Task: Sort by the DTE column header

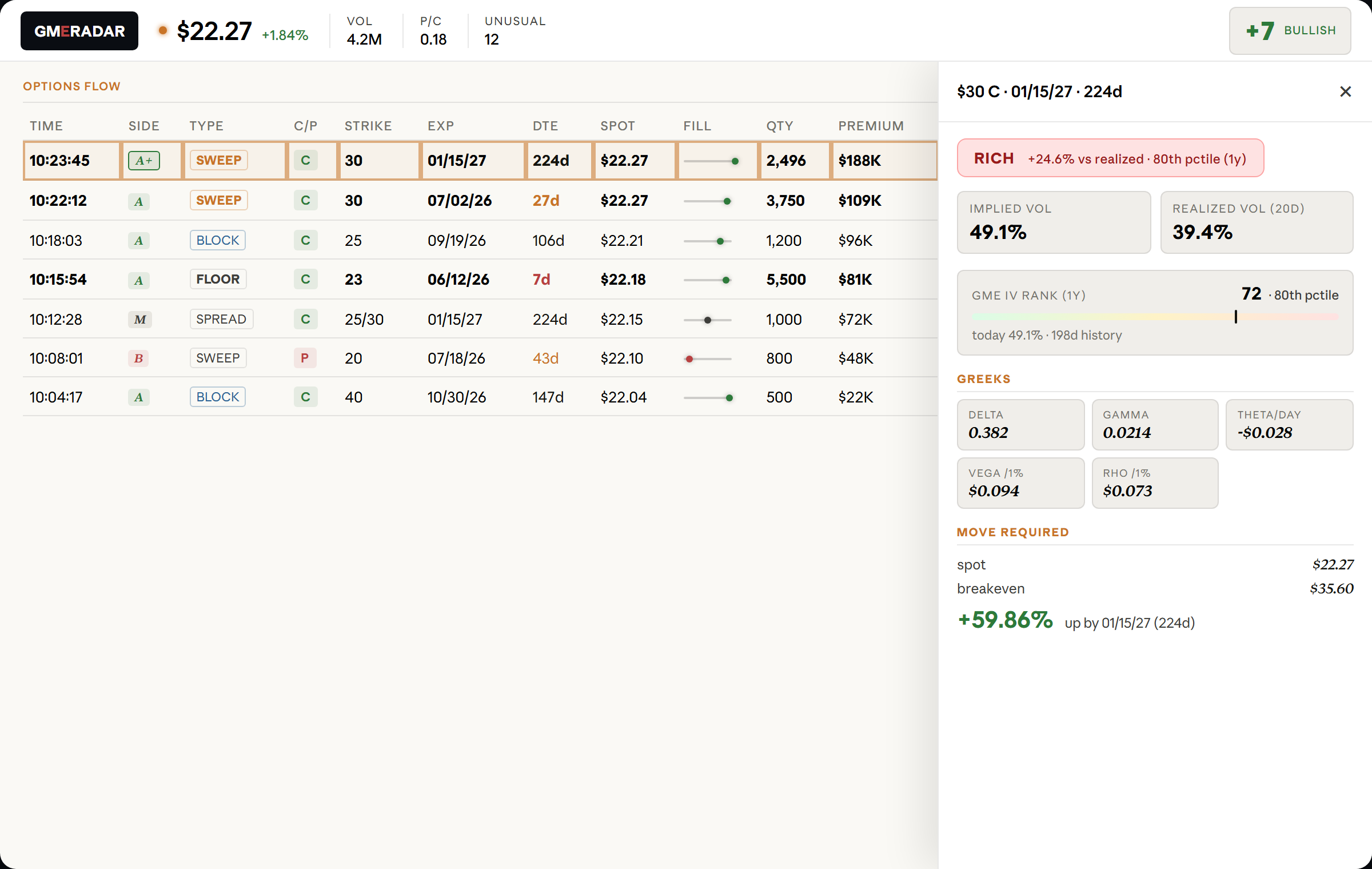Action: tap(545, 126)
